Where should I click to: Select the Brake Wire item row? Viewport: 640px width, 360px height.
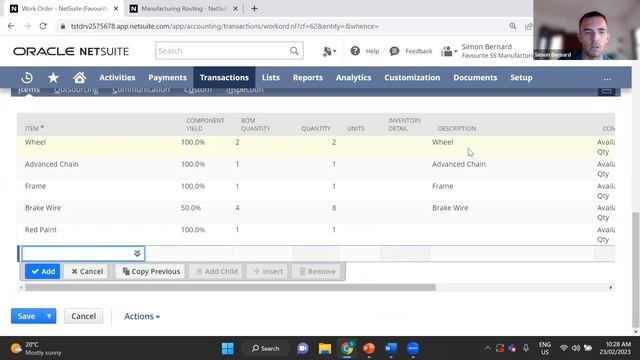316,212
